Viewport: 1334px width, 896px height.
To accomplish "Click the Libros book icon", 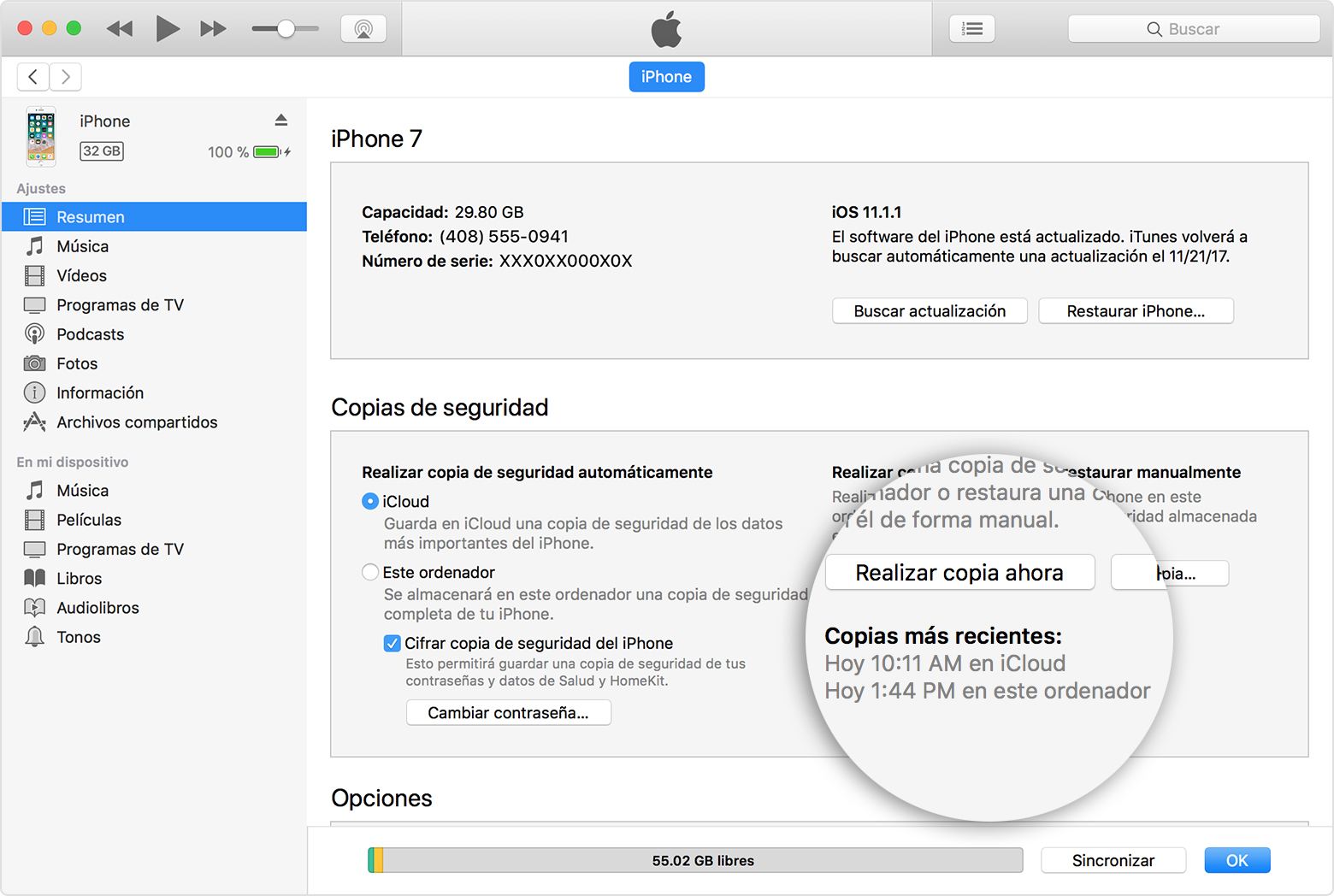I will [34, 578].
